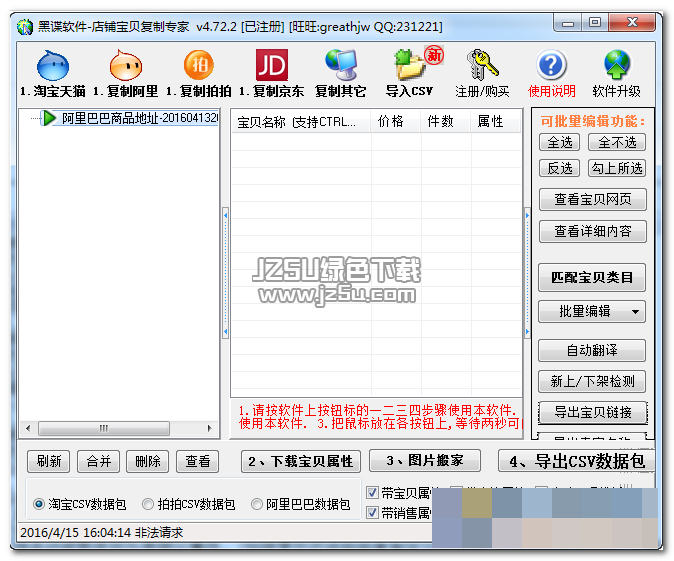
Task: Click the 反选 button
Action: click(560, 168)
